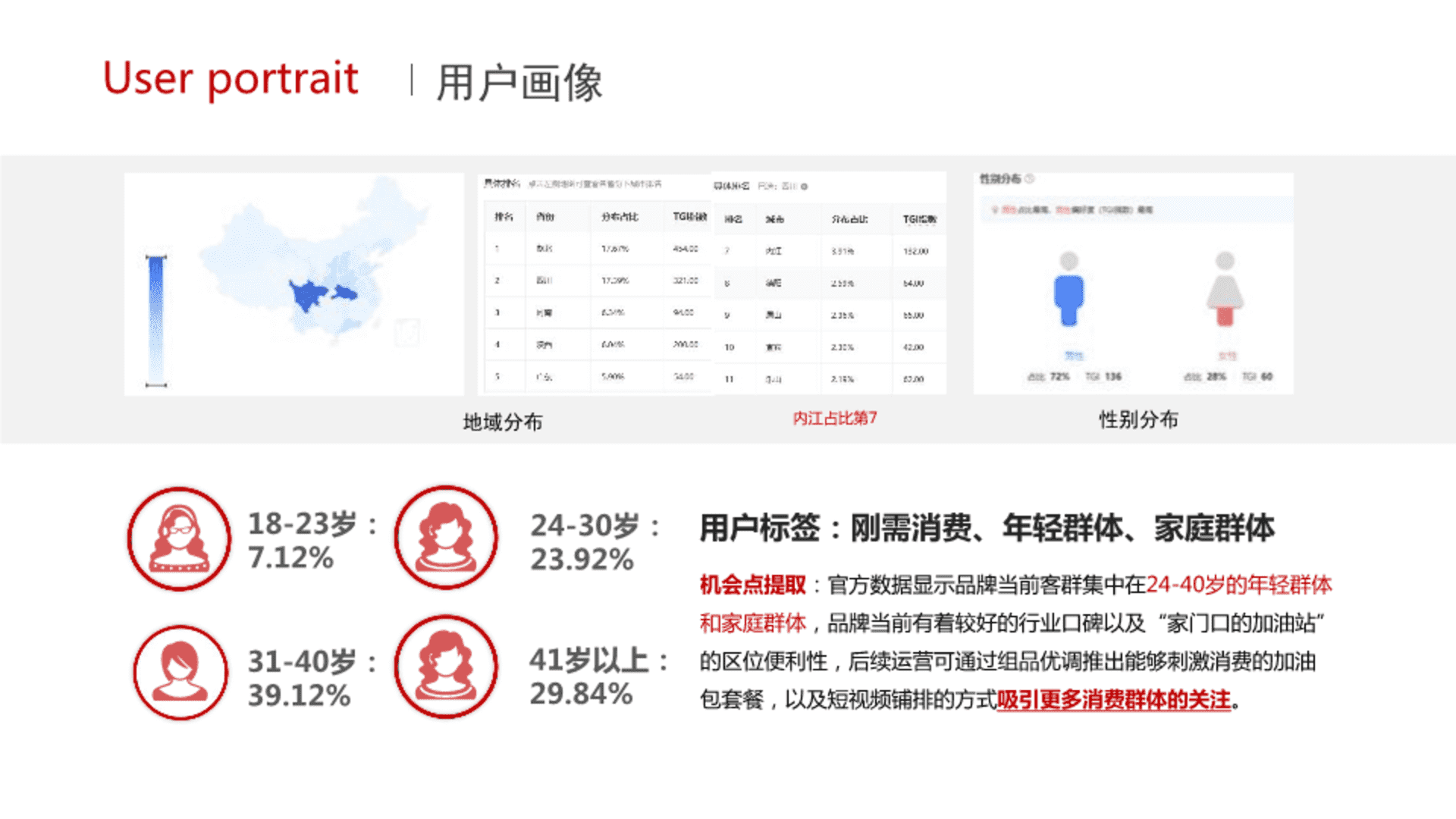Screen dimensions: 1456x819
Task: Click the red 女性 label under female figure
Action: pyautogui.click(x=1227, y=356)
